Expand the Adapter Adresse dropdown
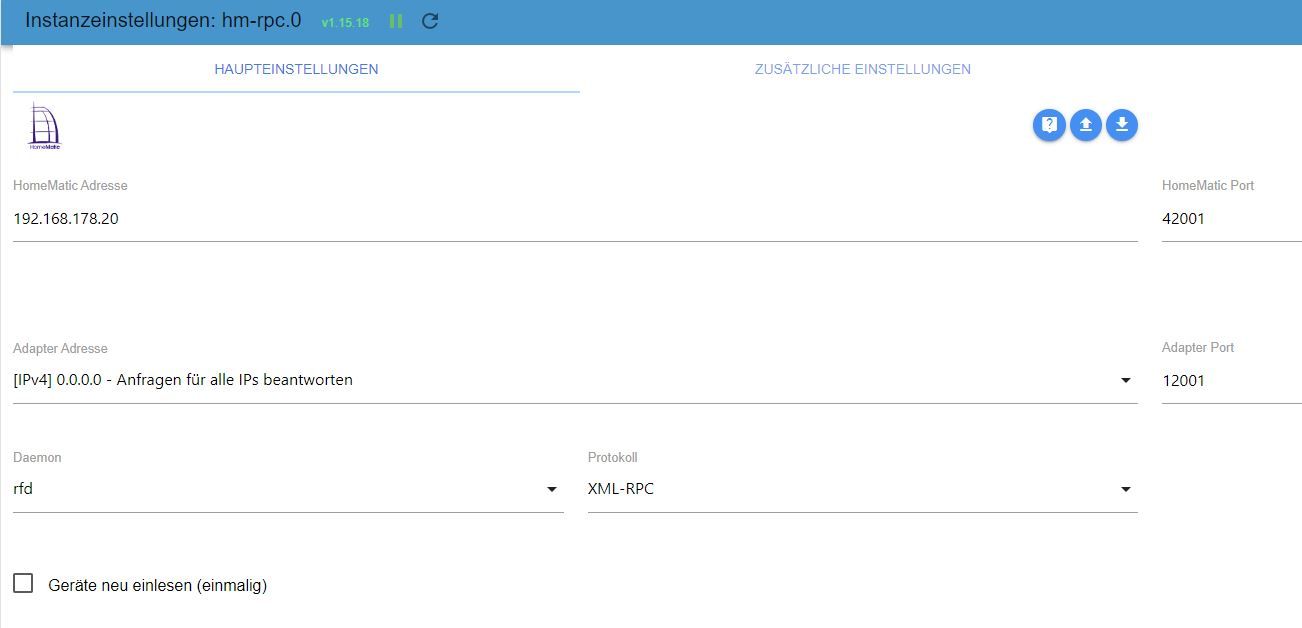This screenshot has width=1302, height=628. 575,381
